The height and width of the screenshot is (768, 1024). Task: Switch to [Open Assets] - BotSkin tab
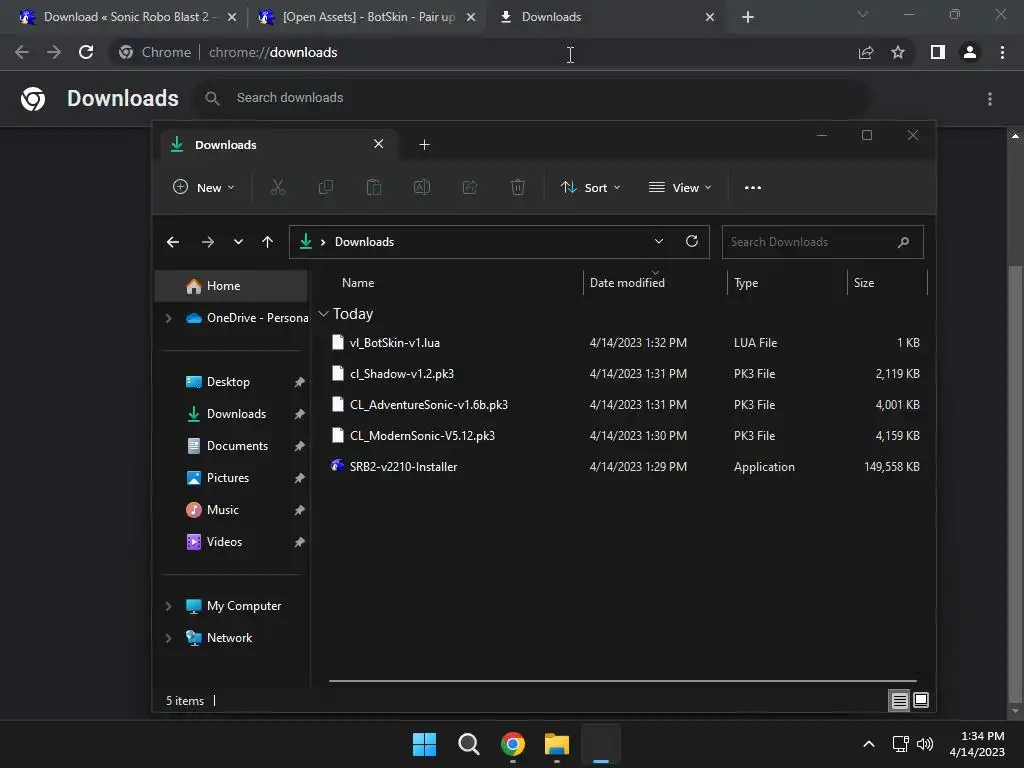click(367, 17)
